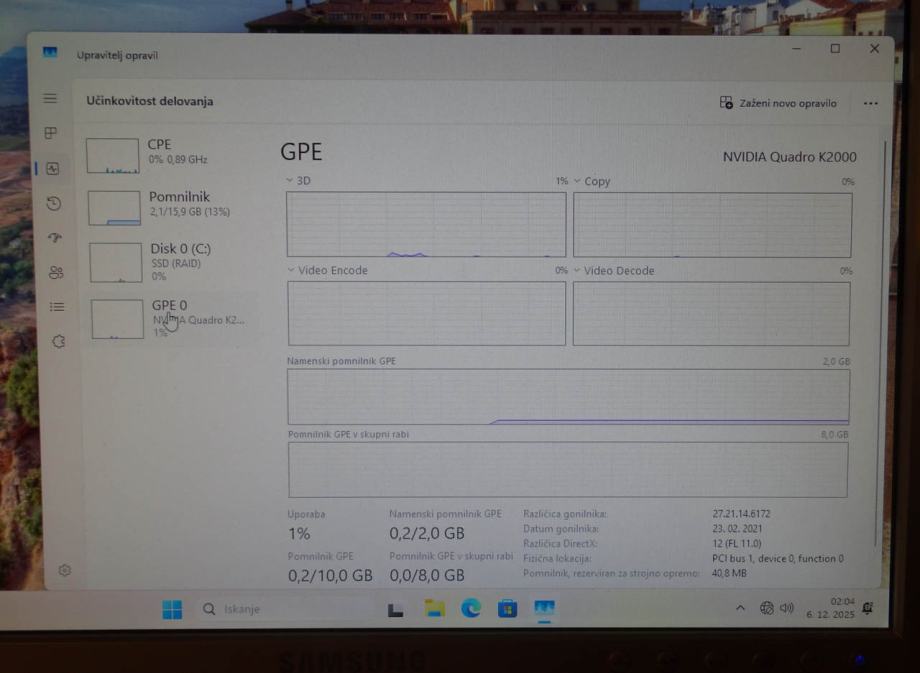Click the 0,2/2,0 GB dedicated memory value
920x673 pixels.
[427, 533]
